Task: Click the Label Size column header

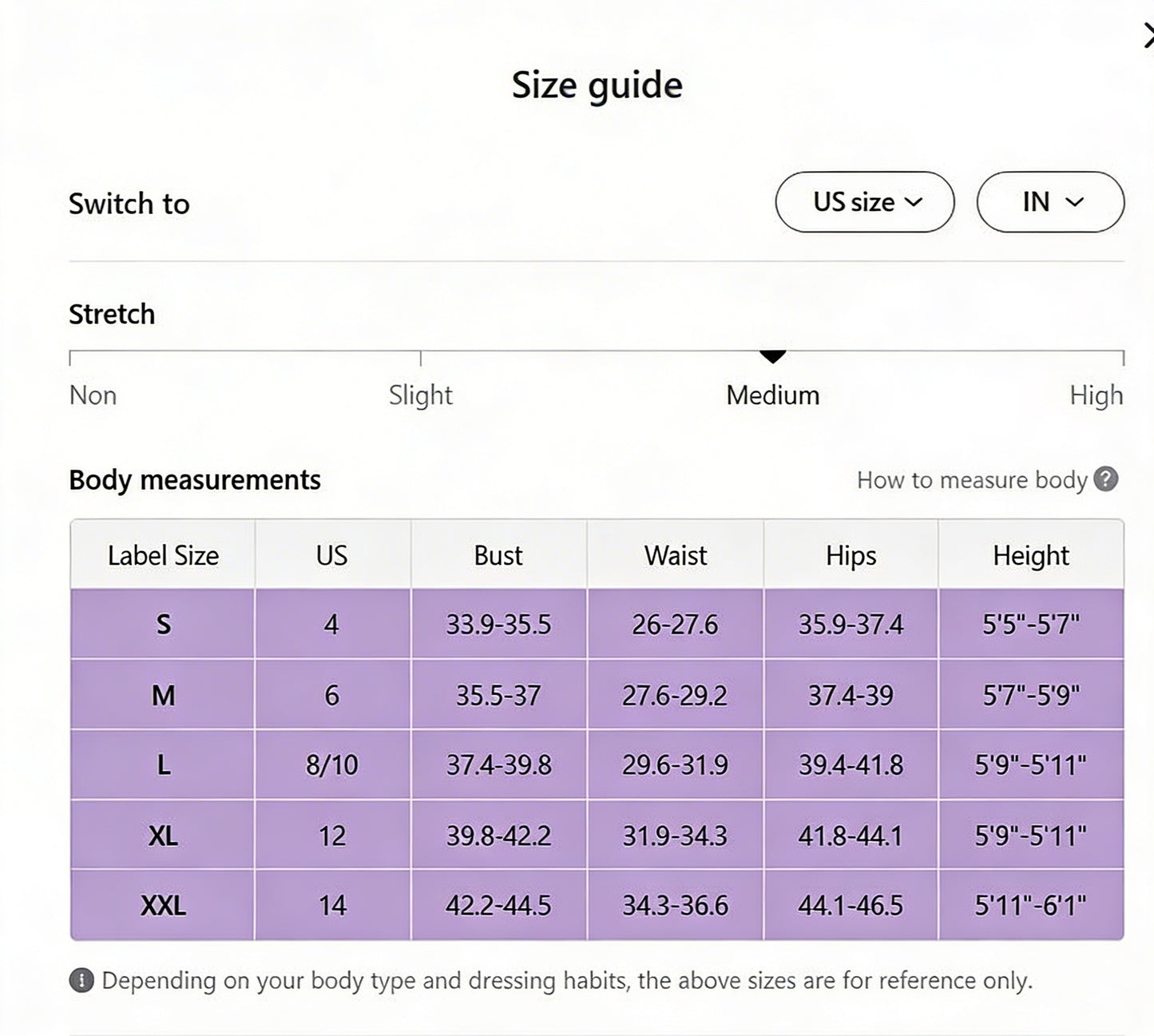Action: click(162, 554)
